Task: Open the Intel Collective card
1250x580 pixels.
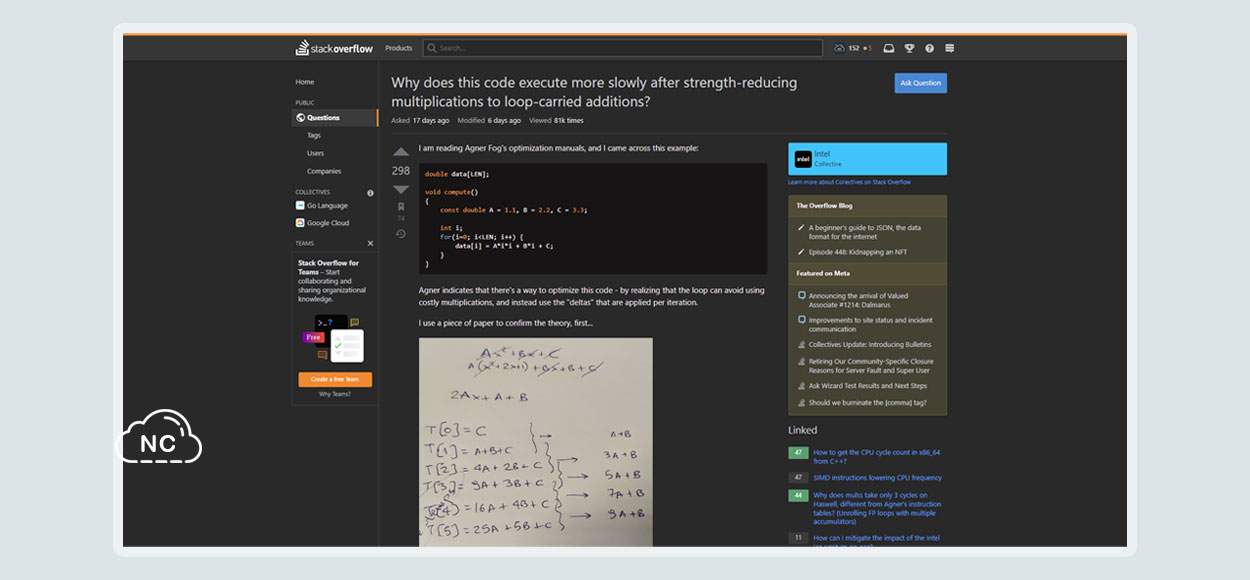Action: 867,159
